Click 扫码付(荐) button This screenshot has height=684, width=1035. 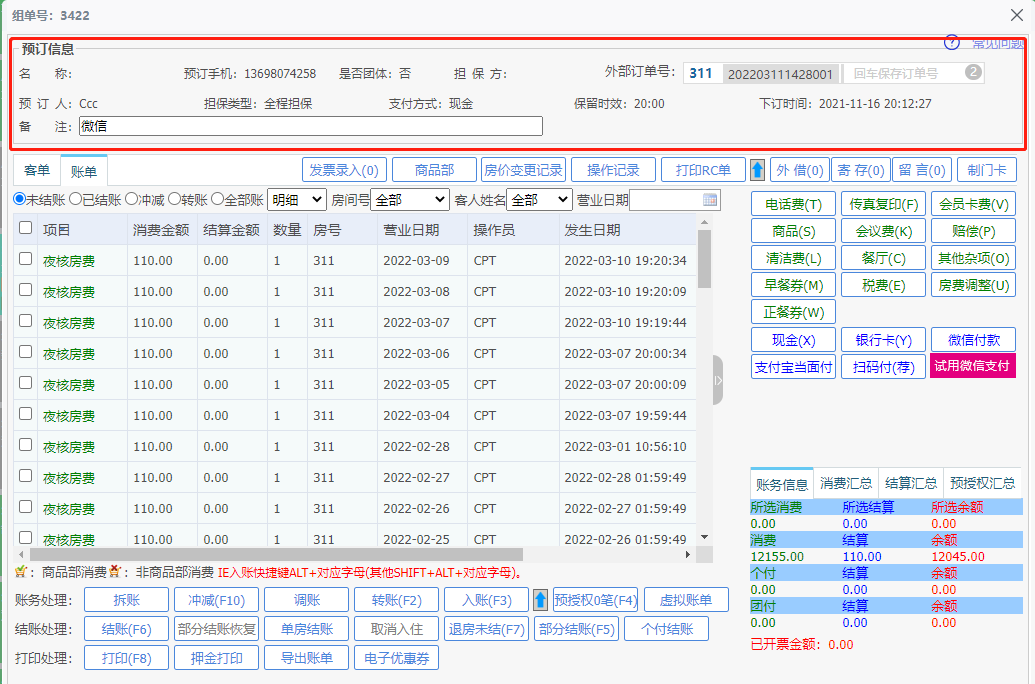click(883, 366)
